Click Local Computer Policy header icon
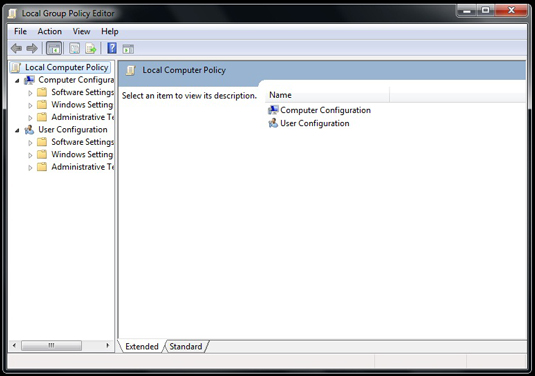 pos(131,70)
